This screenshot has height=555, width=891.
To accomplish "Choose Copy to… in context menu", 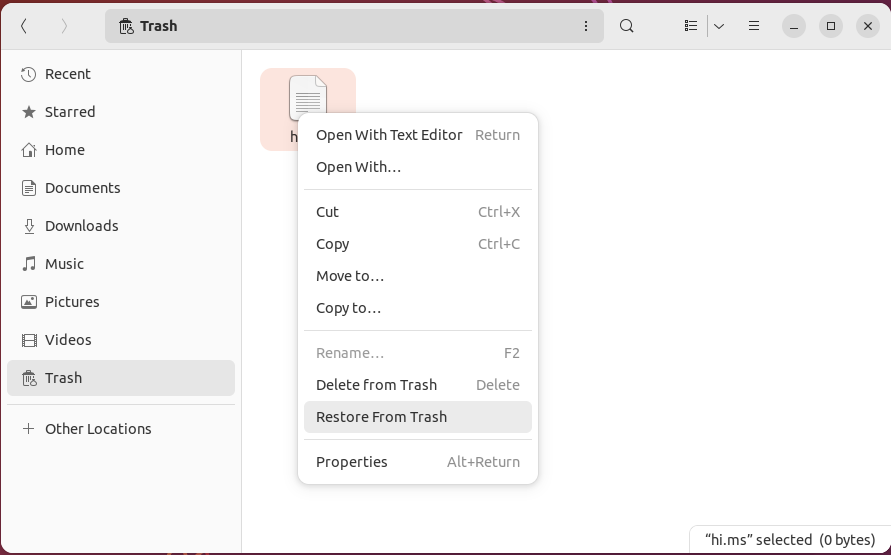I will click(x=418, y=308).
